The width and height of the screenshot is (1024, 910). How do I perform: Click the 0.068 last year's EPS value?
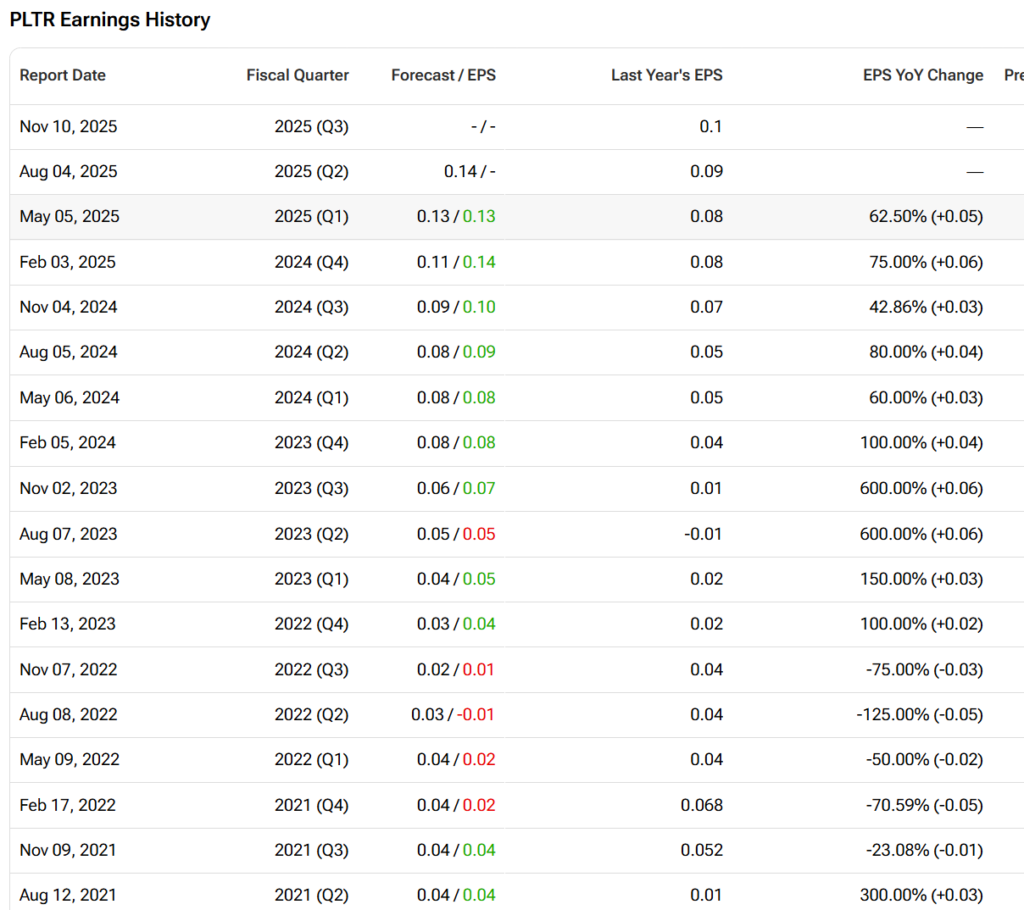tap(701, 805)
